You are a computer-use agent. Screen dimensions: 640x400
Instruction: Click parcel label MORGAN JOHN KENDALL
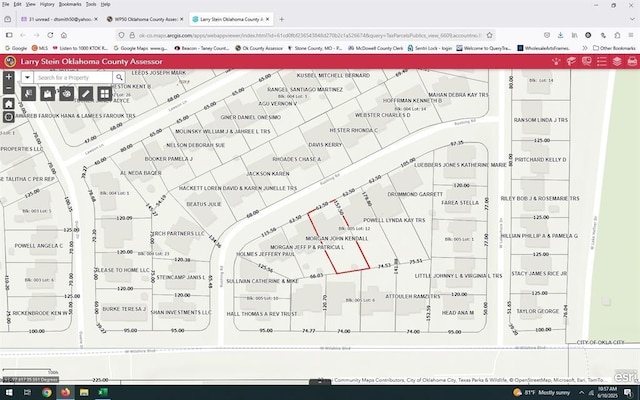click(337, 238)
